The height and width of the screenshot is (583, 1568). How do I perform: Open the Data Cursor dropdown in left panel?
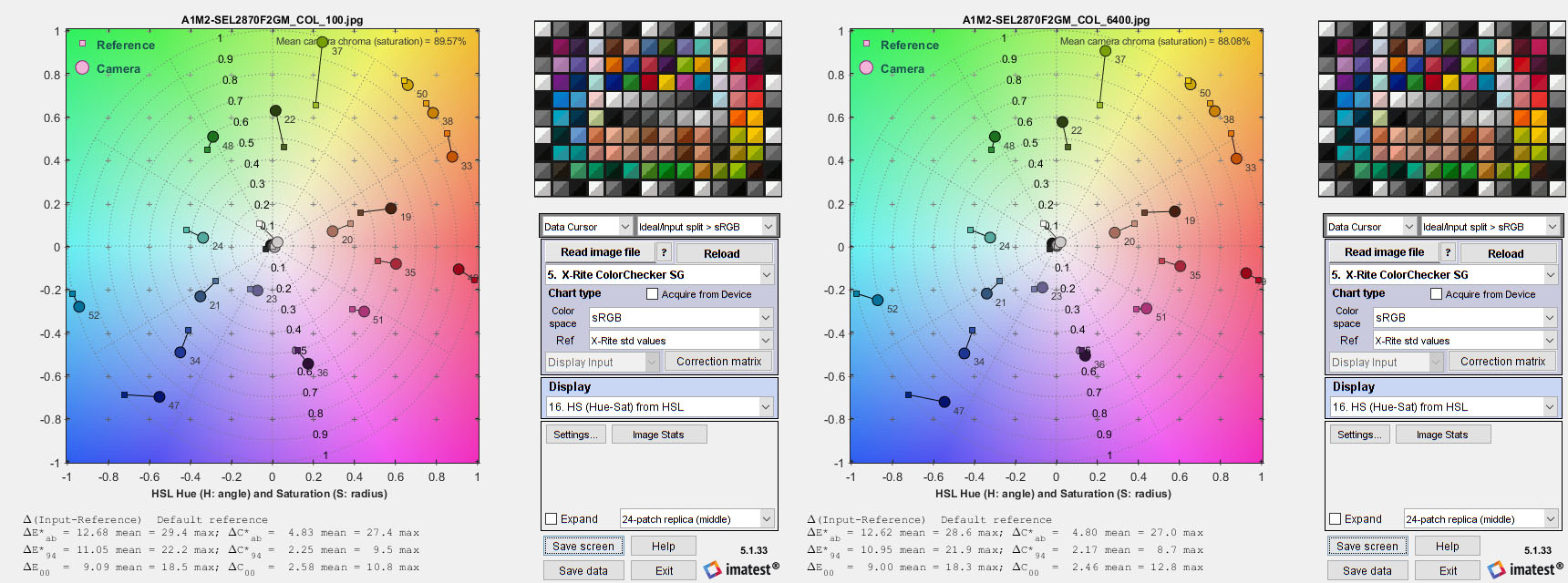tap(586, 227)
